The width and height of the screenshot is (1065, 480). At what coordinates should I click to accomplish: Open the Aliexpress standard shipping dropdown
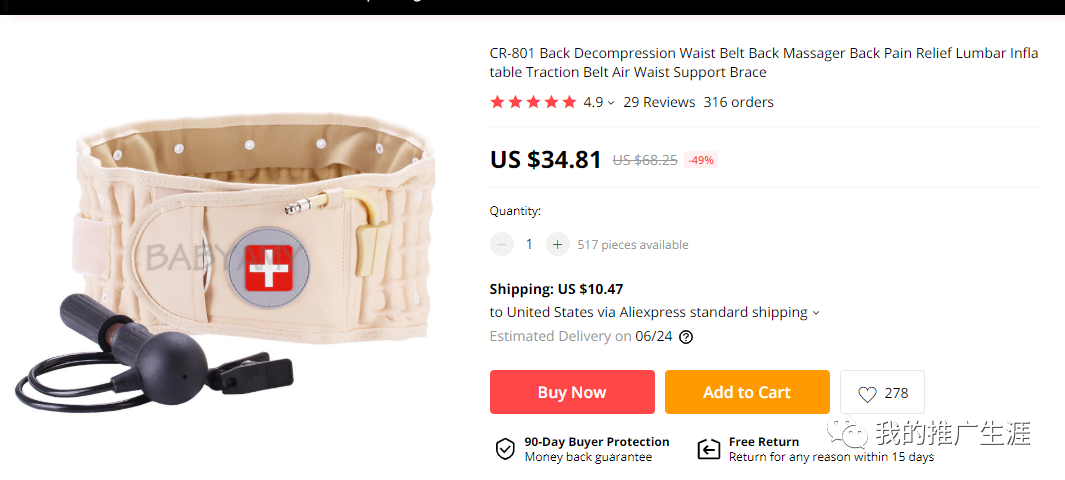click(x=815, y=313)
